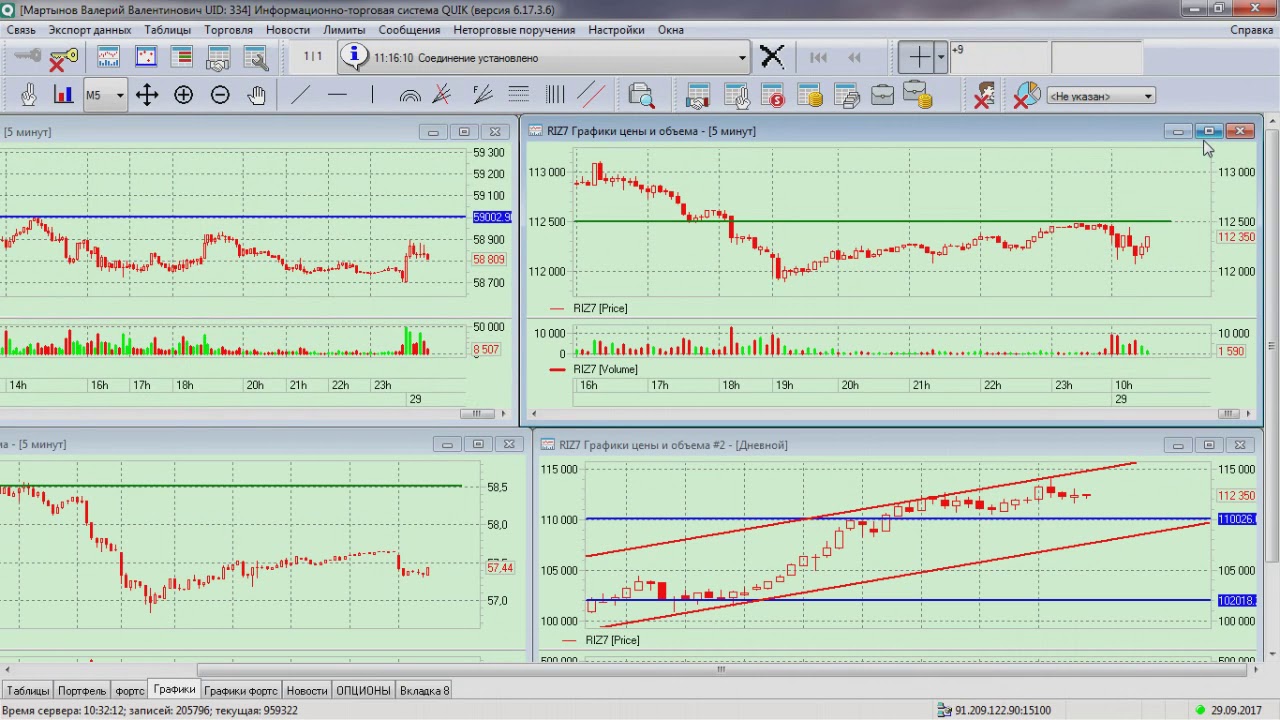Click the scatter chart table icon

(146, 58)
